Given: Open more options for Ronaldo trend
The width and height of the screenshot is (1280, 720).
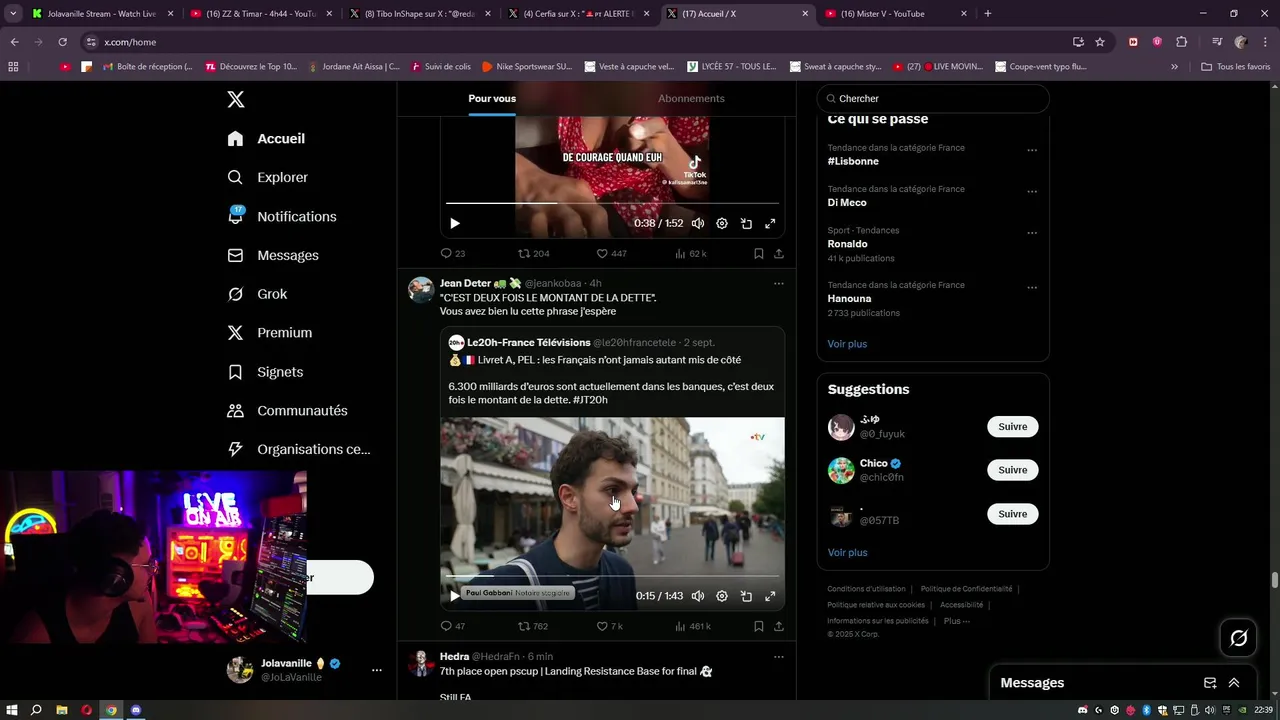Looking at the screenshot, I should [1032, 233].
